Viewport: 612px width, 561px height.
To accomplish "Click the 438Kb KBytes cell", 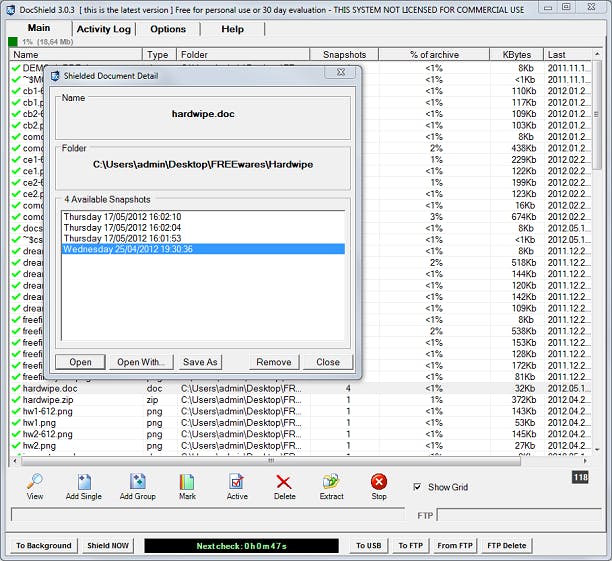I will pyautogui.click(x=524, y=148).
